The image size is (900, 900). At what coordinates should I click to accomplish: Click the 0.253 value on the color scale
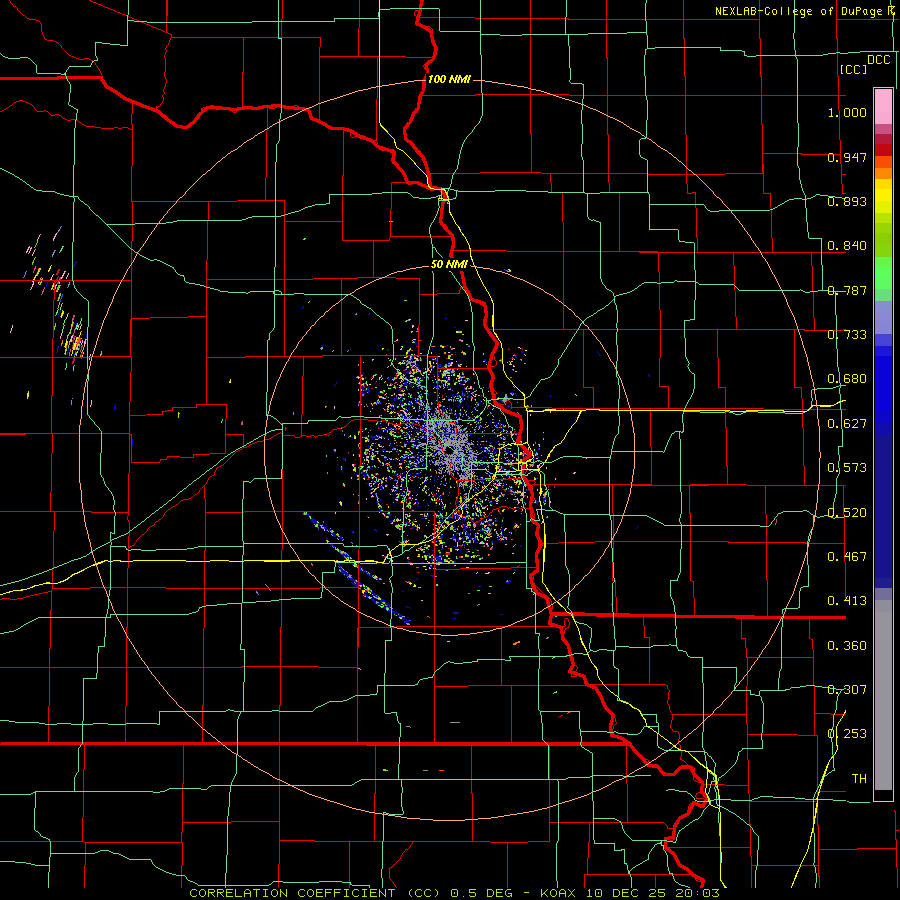[847, 734]
